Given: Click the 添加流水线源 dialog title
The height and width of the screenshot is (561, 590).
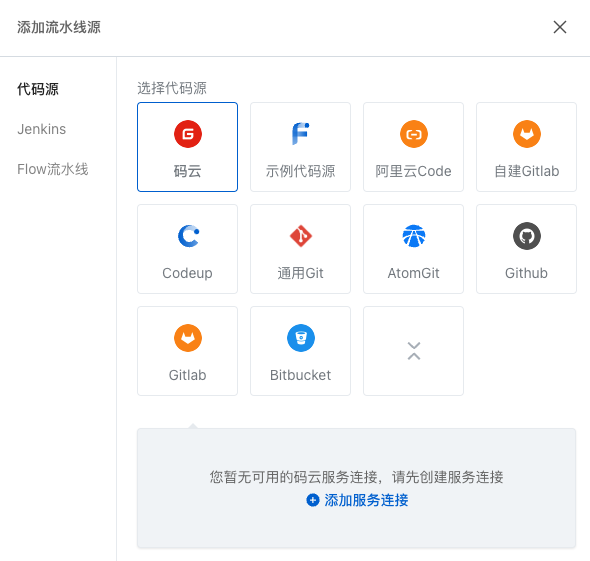Looking at the screenshot, I should [59, 27].
